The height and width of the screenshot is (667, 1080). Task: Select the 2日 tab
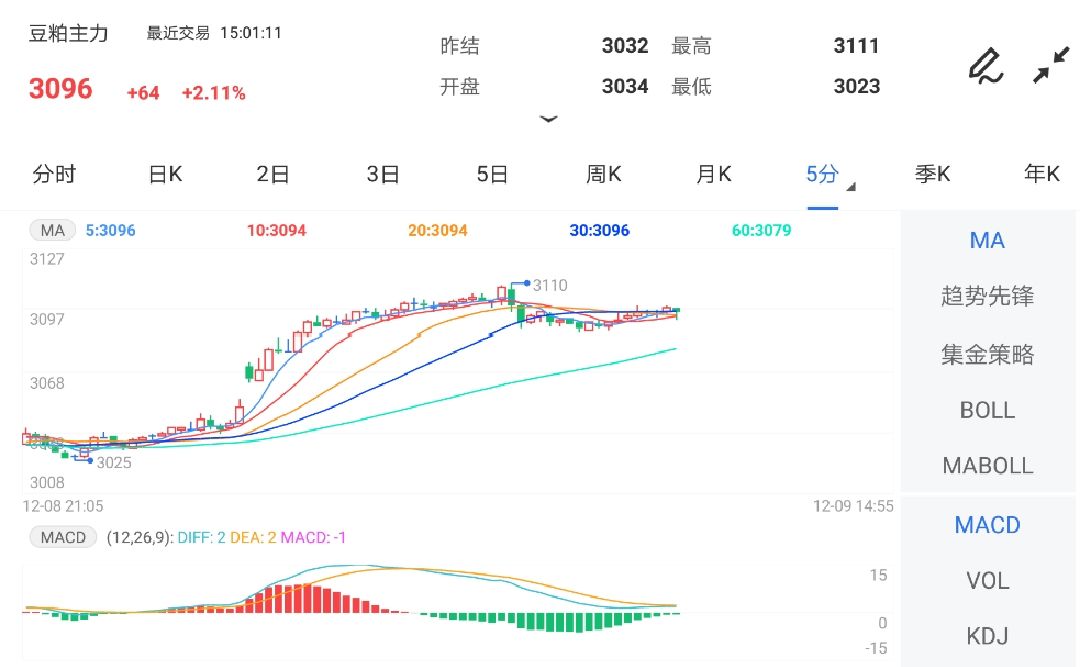point(273,174)
